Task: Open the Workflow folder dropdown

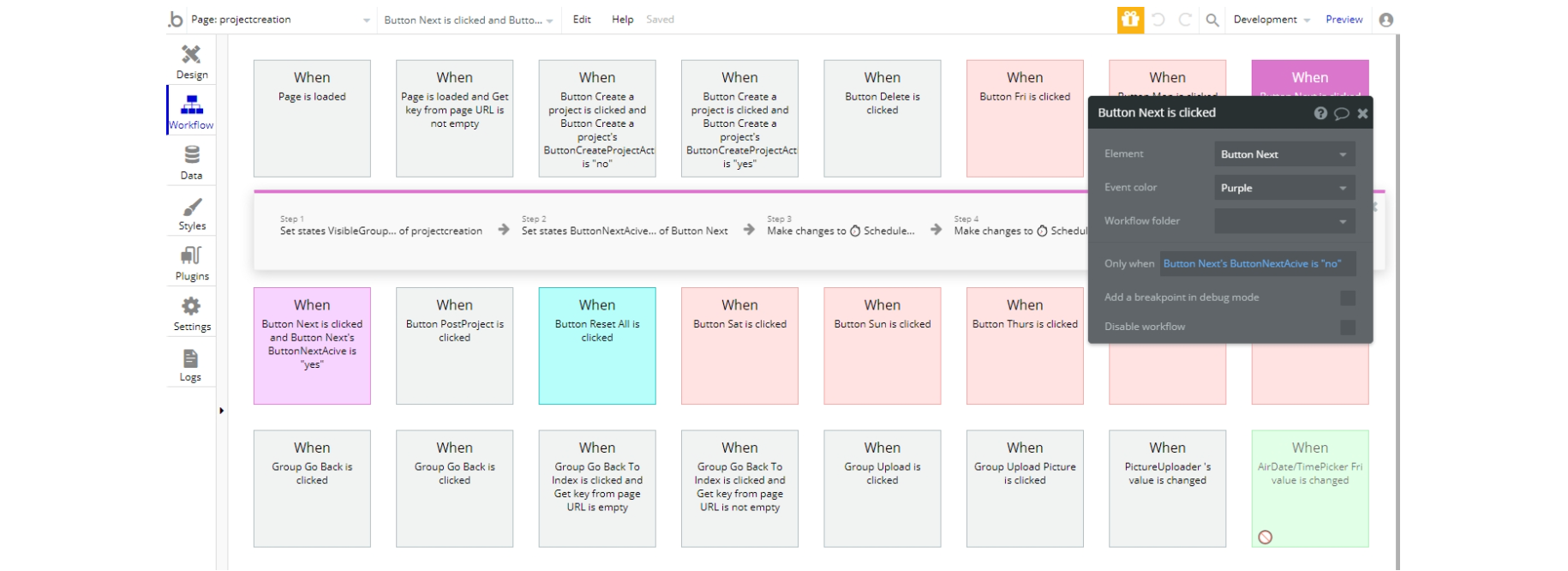Action: (x=1284, y=221)
